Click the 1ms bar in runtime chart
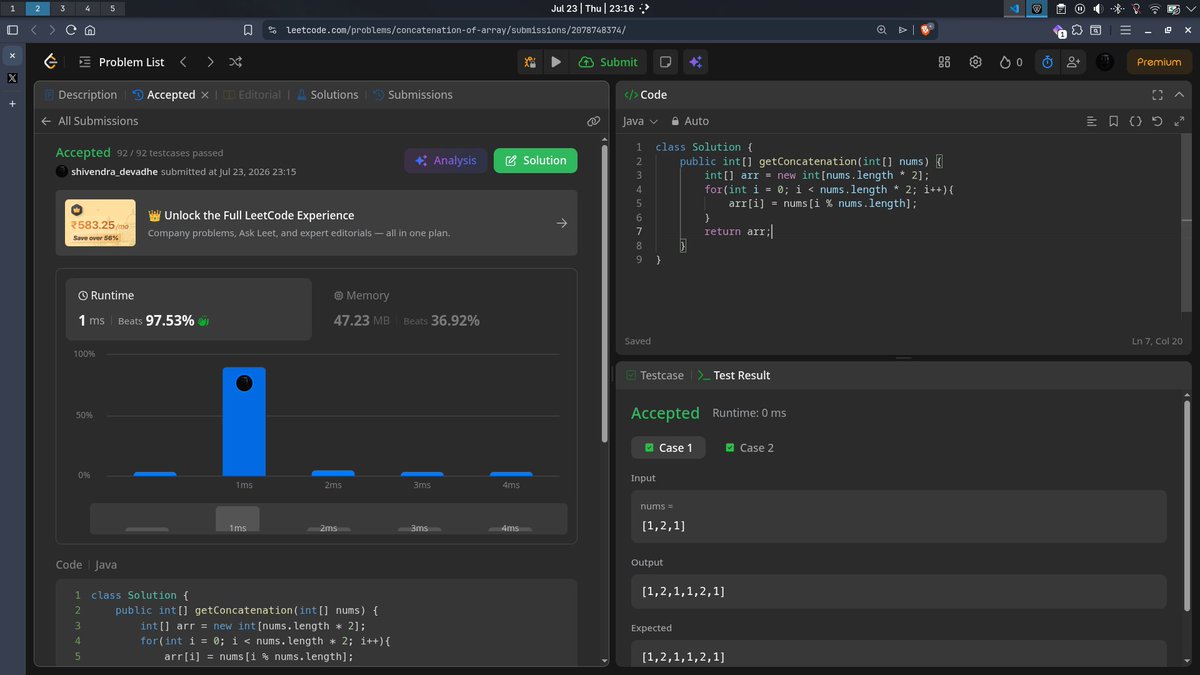Viewport: 1200px width, 675px height. click(244, 421)
